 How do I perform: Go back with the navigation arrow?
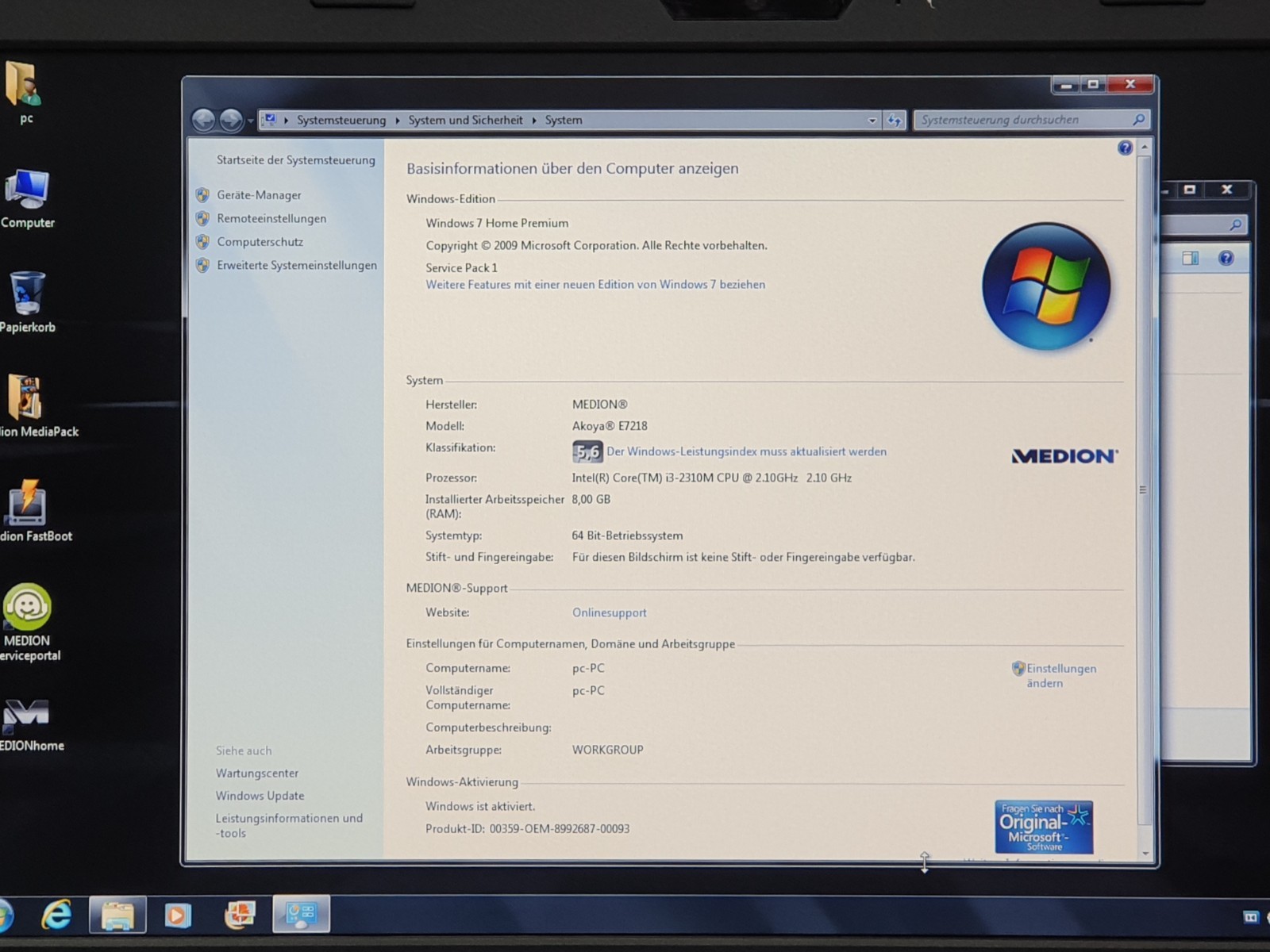click(x=204, y=120)
